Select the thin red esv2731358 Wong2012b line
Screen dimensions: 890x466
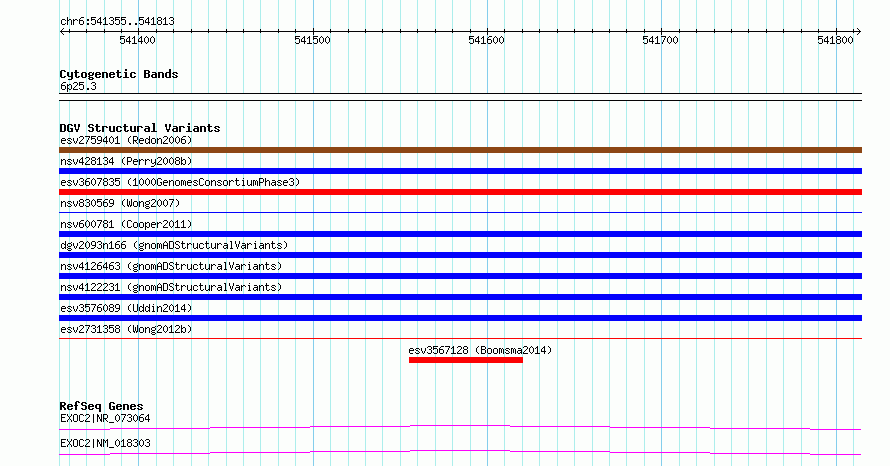(x=460, y=339)
